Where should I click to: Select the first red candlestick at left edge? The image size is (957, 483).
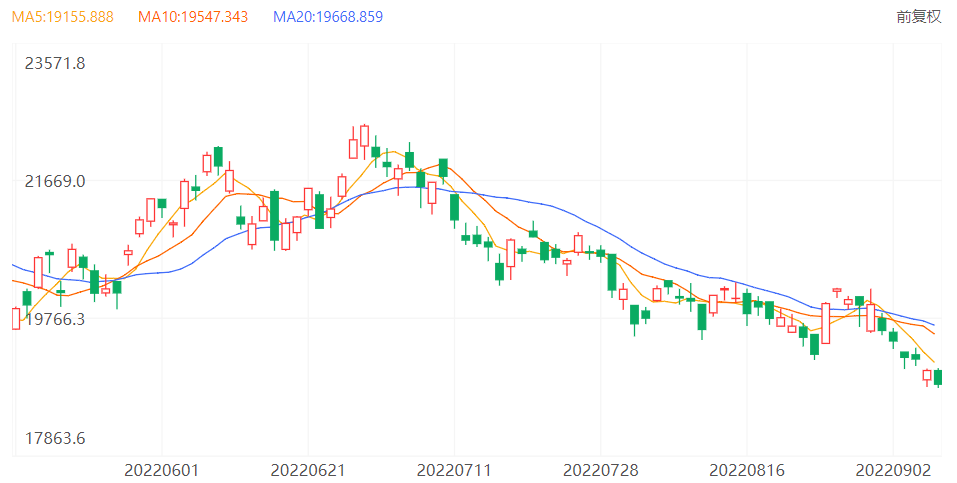(x=16, y=319)
